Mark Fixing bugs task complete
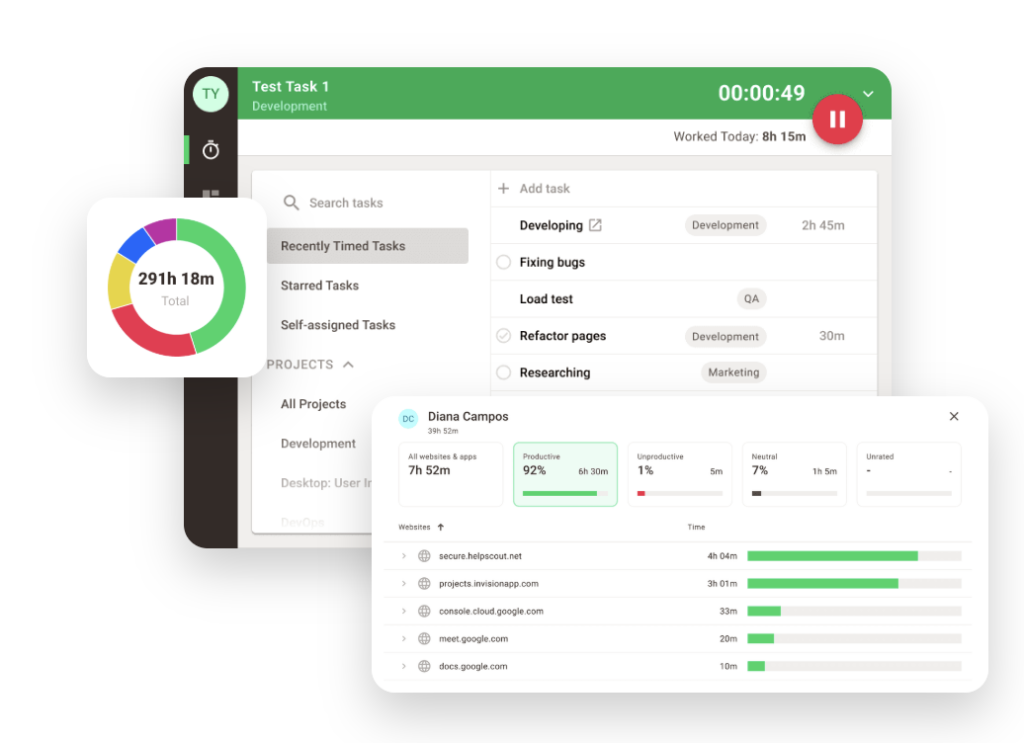Viewport: 1024px width, 743px height. pyautogui.click(x=504, y=262)
